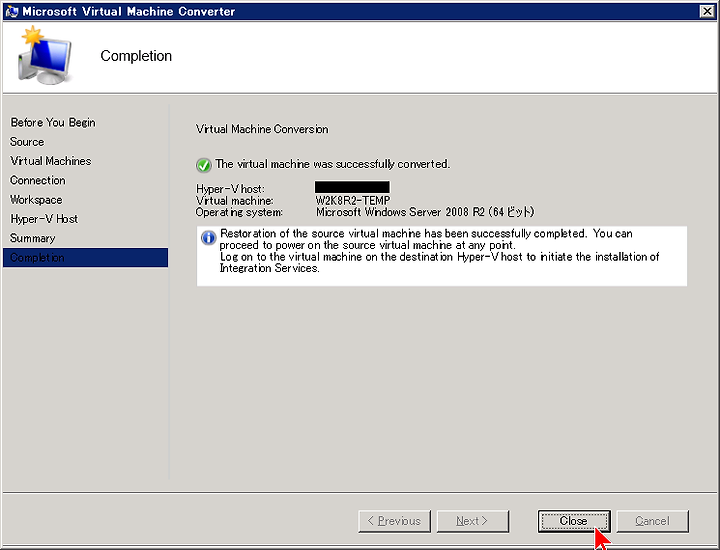Click the Operating system label

[239, 212]
